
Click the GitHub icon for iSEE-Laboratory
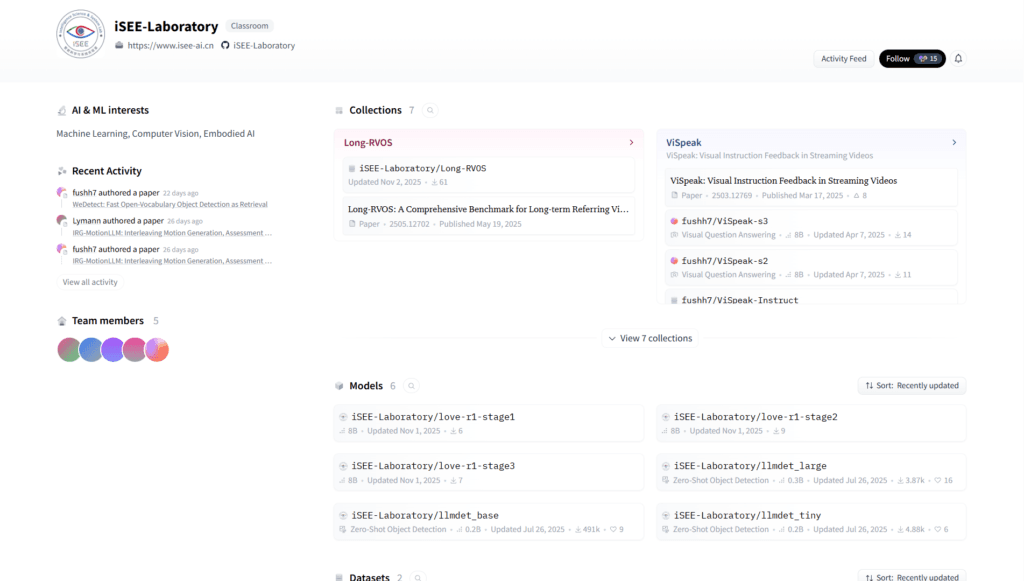coord(225,46)
